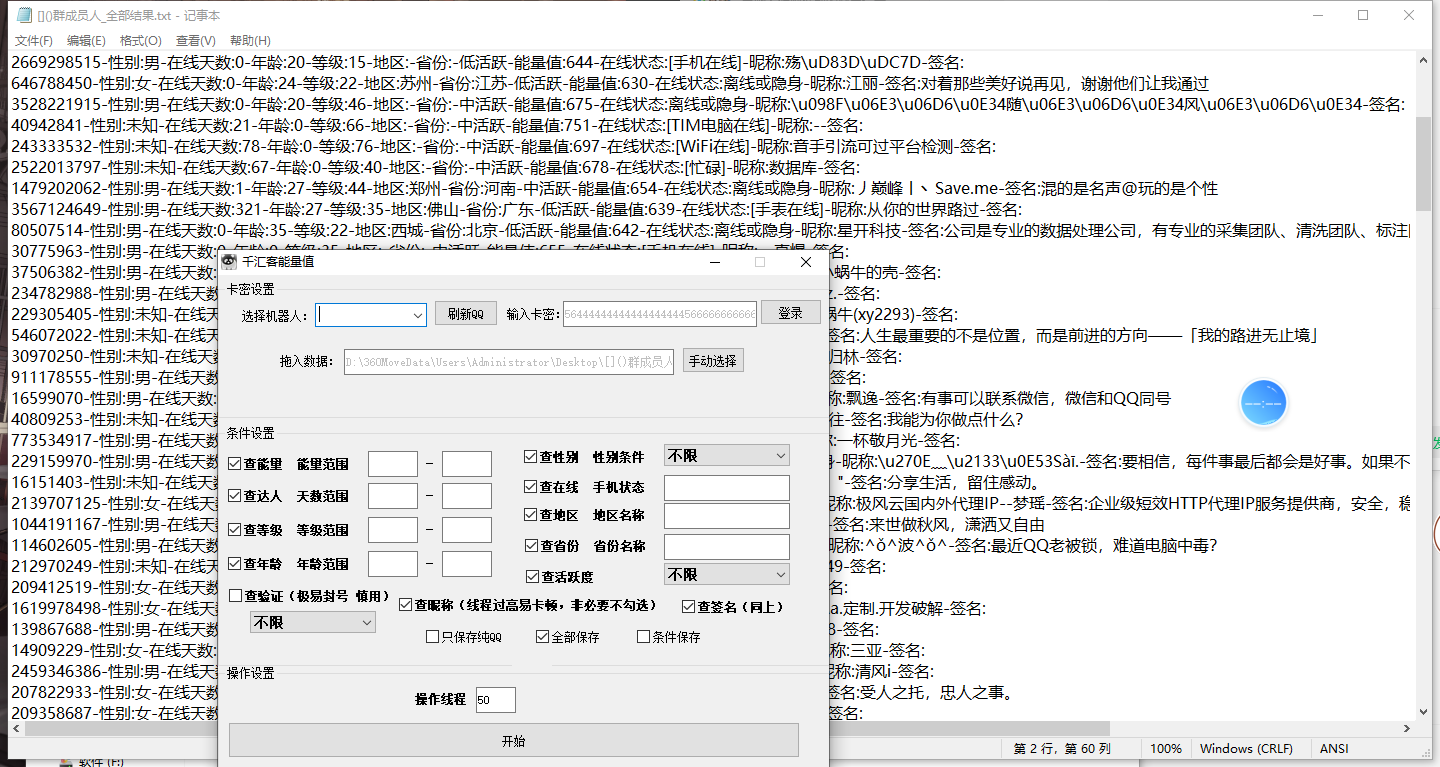Click the 100% zoom status bar entry

[x=1165, y=748]
